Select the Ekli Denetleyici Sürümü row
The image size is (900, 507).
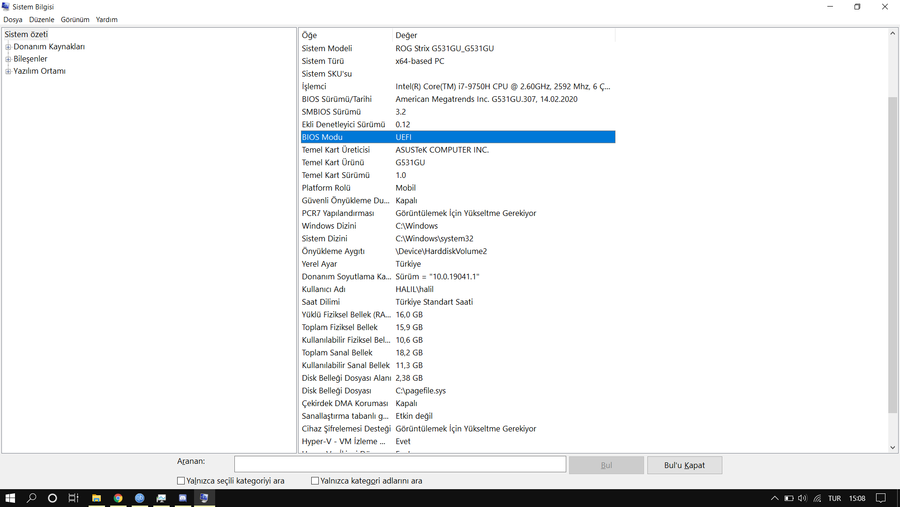point(457,124)
